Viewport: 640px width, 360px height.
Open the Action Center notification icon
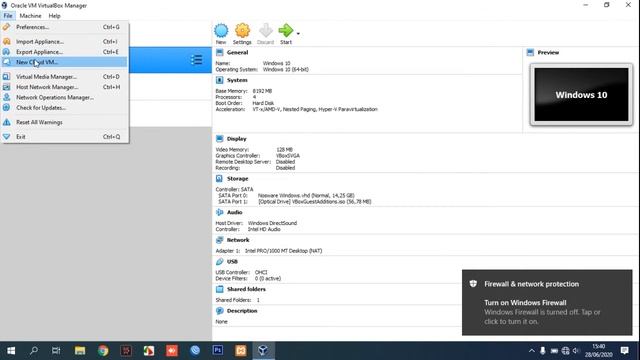point(624,351)
